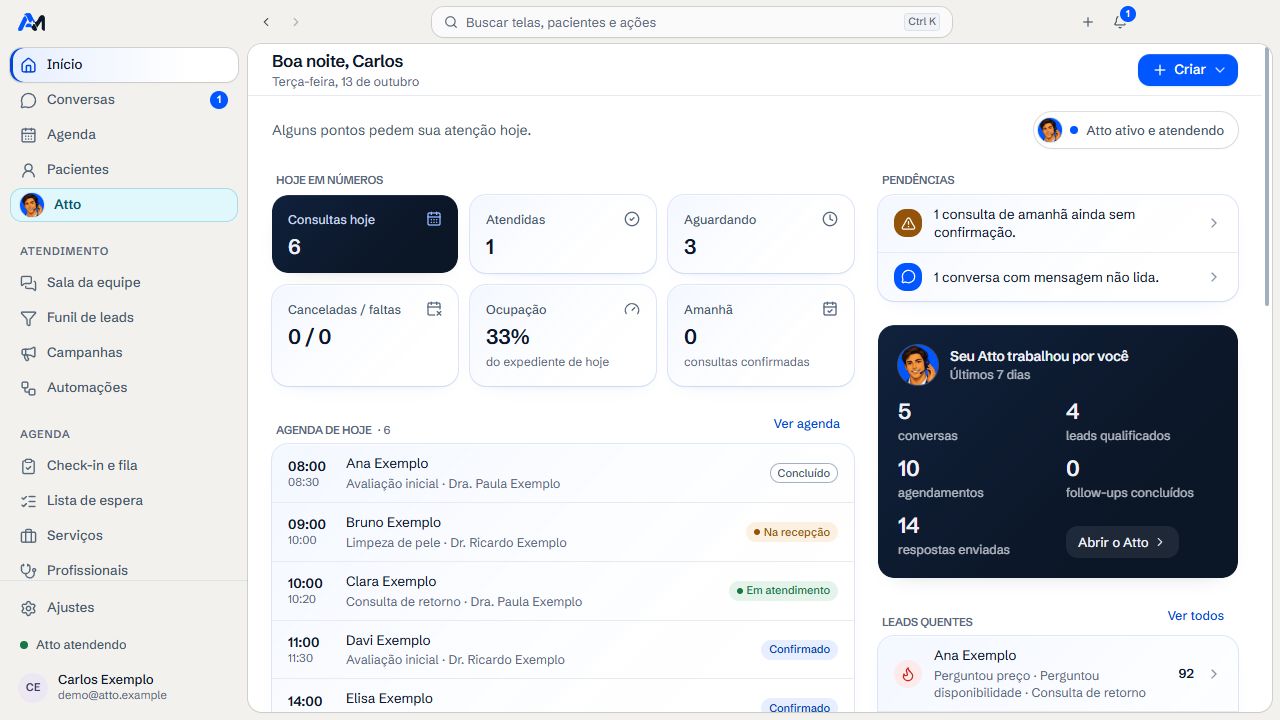Click CE user avatar in sidebar
This screenshot has width=1280, height=720.
pos(33,687)
